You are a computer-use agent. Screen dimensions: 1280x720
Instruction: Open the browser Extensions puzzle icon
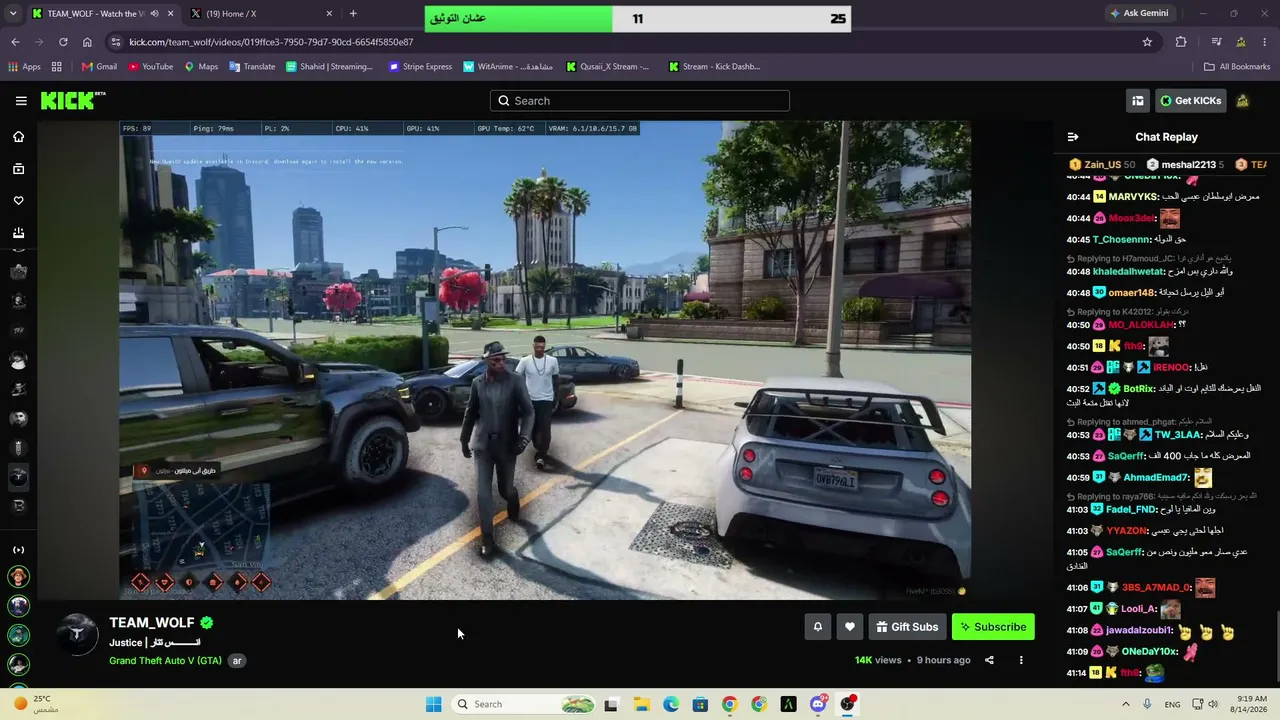[x=1181, y=42]
